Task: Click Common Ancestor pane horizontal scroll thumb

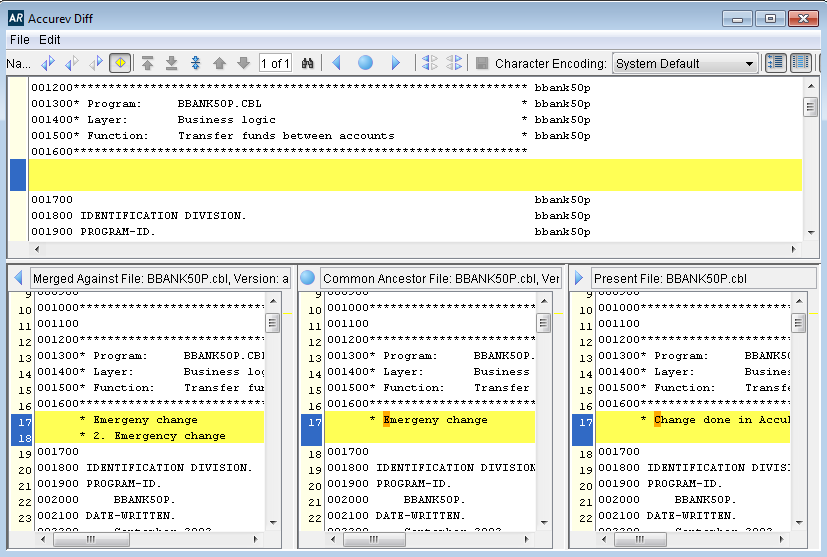Action: pos(374,539)
